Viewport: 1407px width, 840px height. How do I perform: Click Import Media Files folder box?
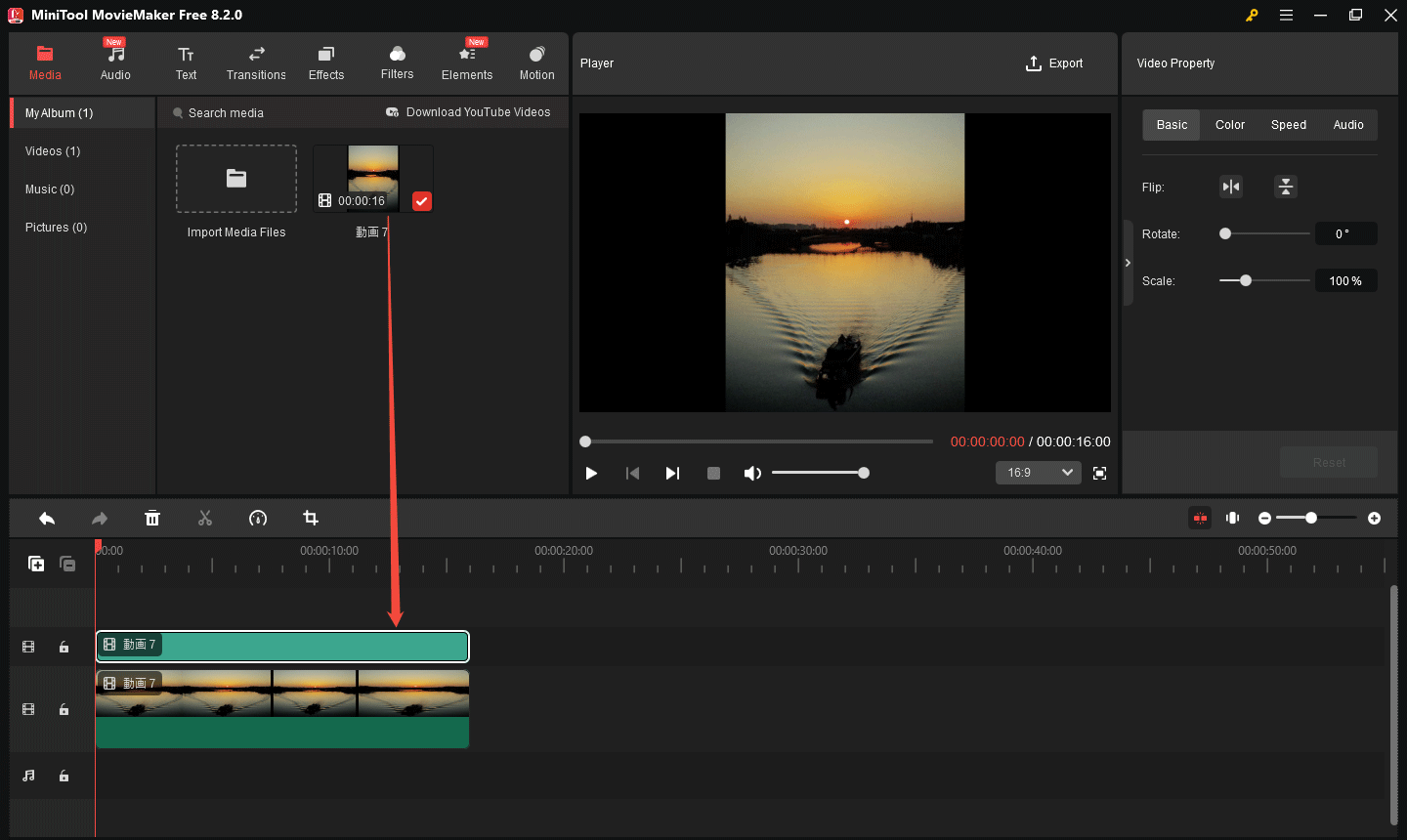236,179
